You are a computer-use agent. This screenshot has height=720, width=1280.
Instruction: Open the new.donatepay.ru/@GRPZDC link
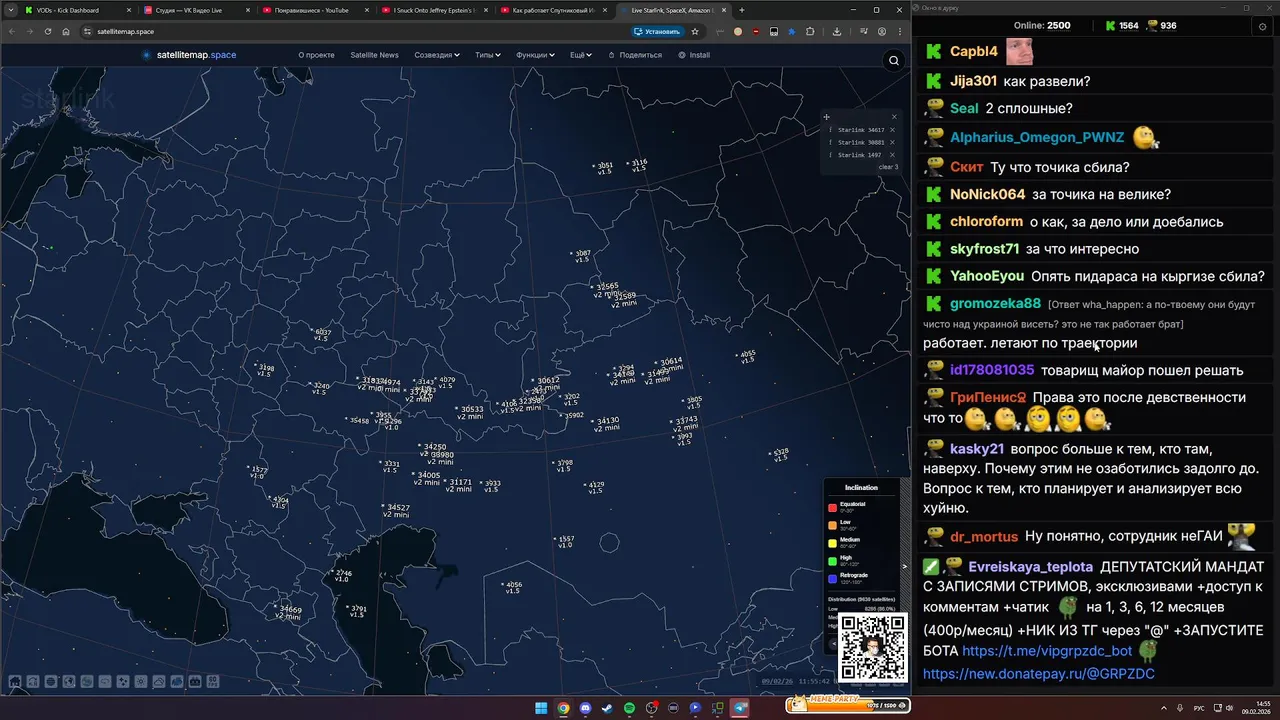click(x=1038, y=674)
